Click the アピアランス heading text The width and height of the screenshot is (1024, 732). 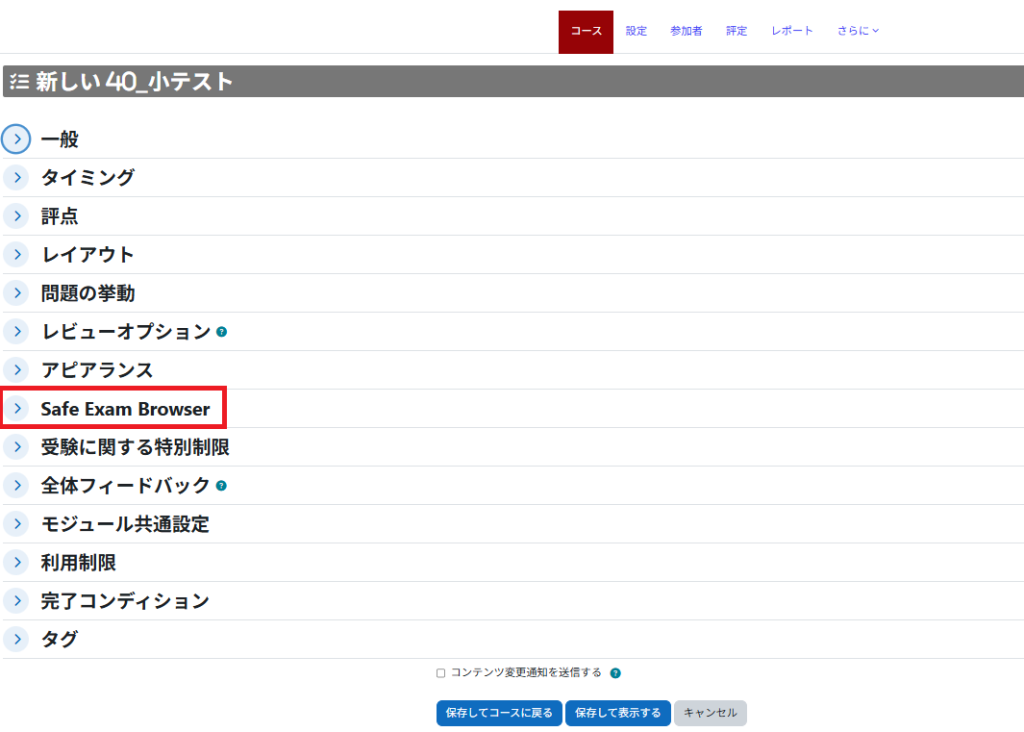[97, 370]
